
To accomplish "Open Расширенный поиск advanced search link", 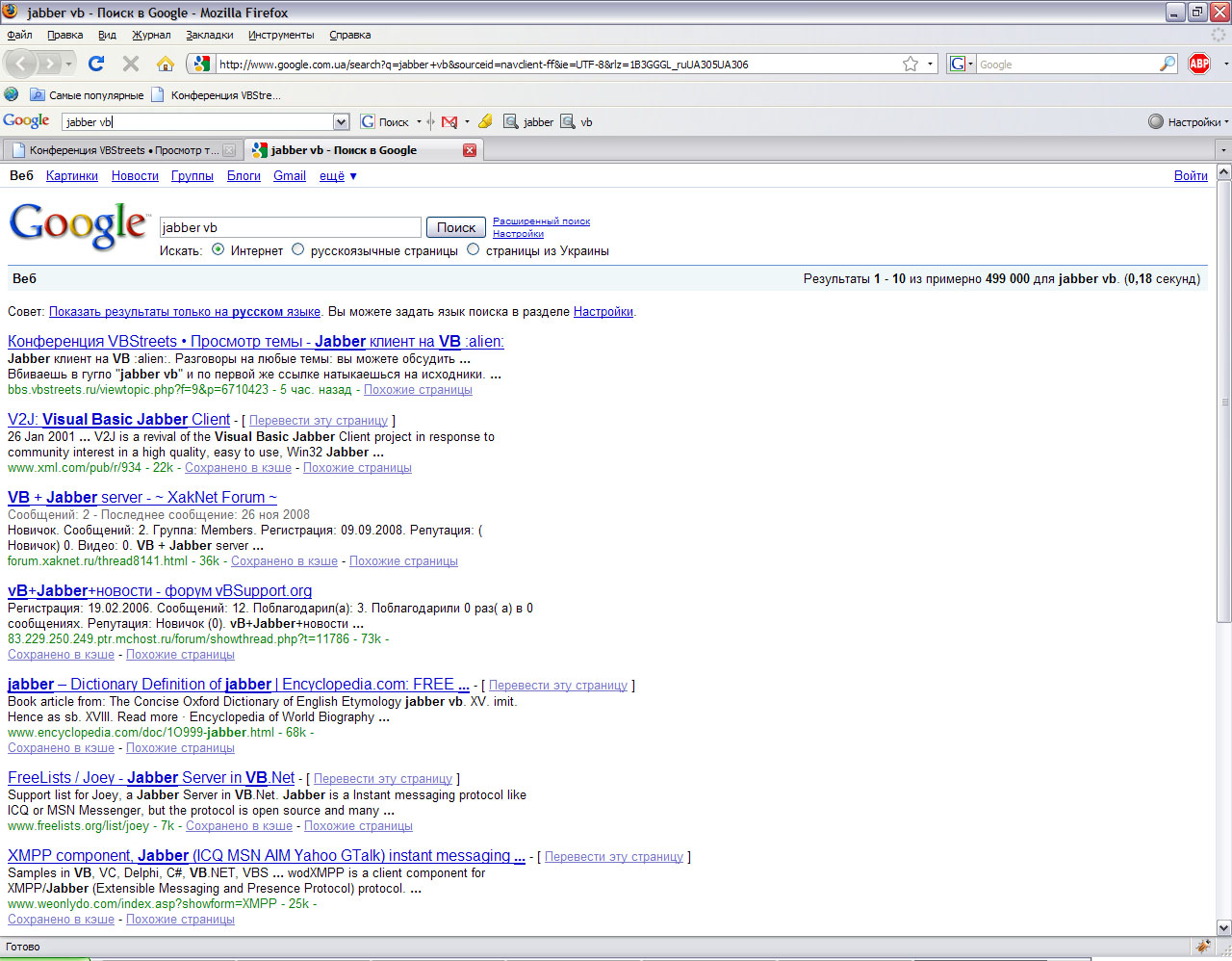I will coord(541,221).
